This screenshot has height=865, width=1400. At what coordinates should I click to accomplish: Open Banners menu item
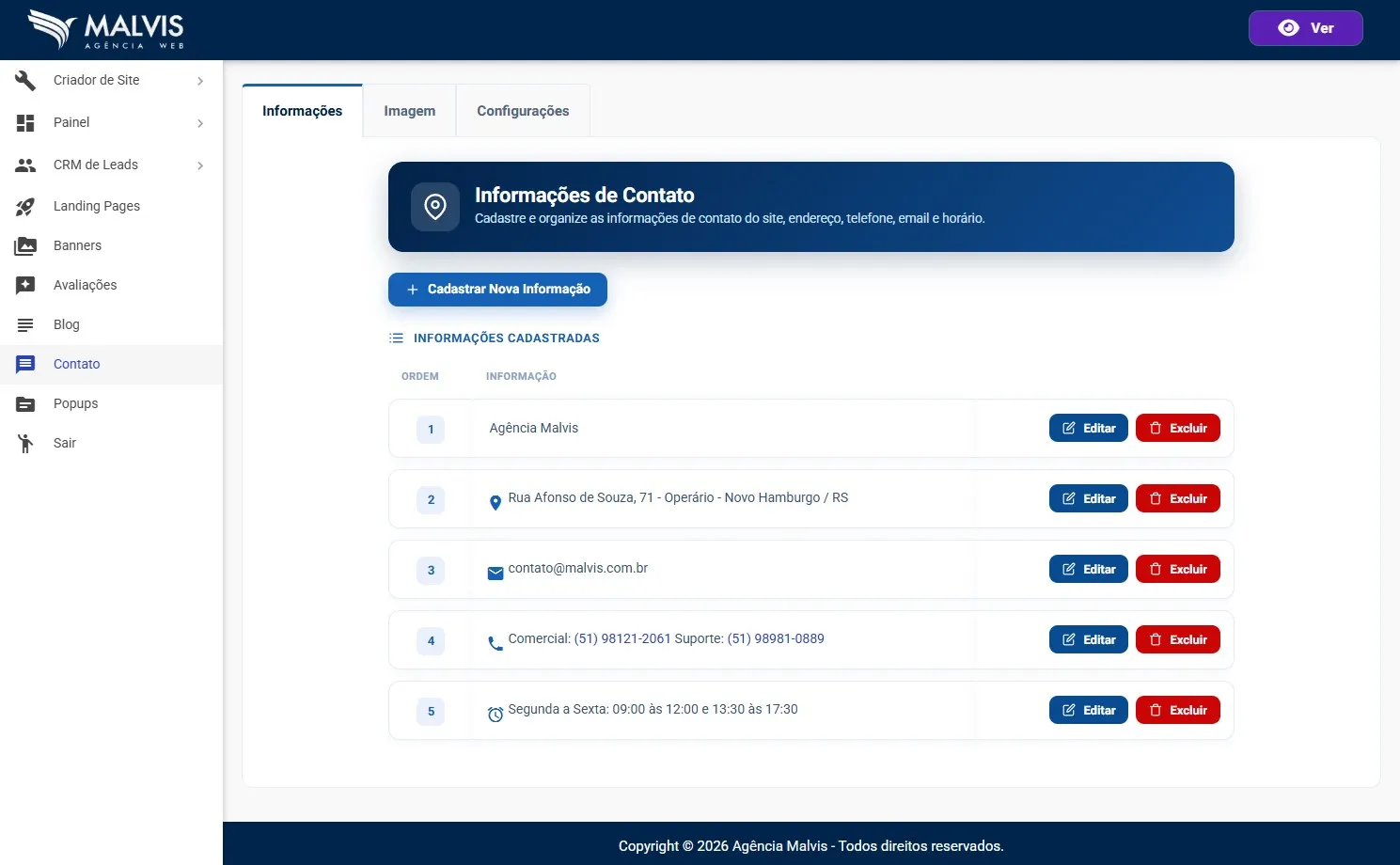111,245
